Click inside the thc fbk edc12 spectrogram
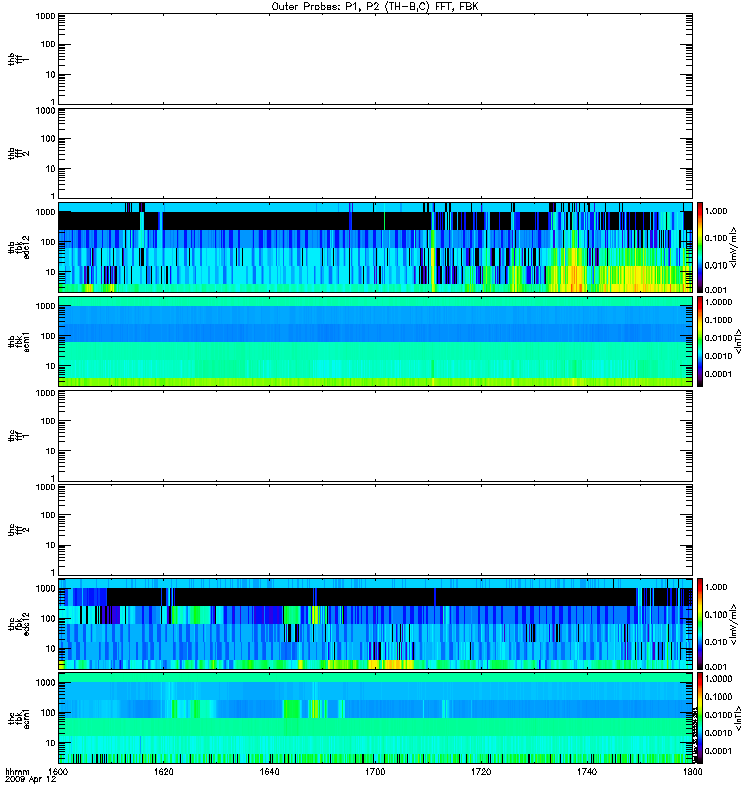The image size is (750, 800). point(375,623)
